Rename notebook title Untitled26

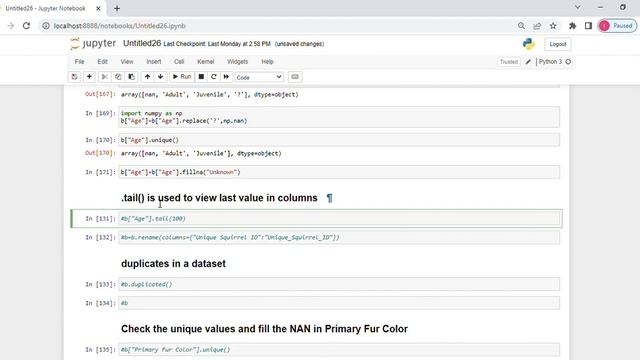point(142,43)
